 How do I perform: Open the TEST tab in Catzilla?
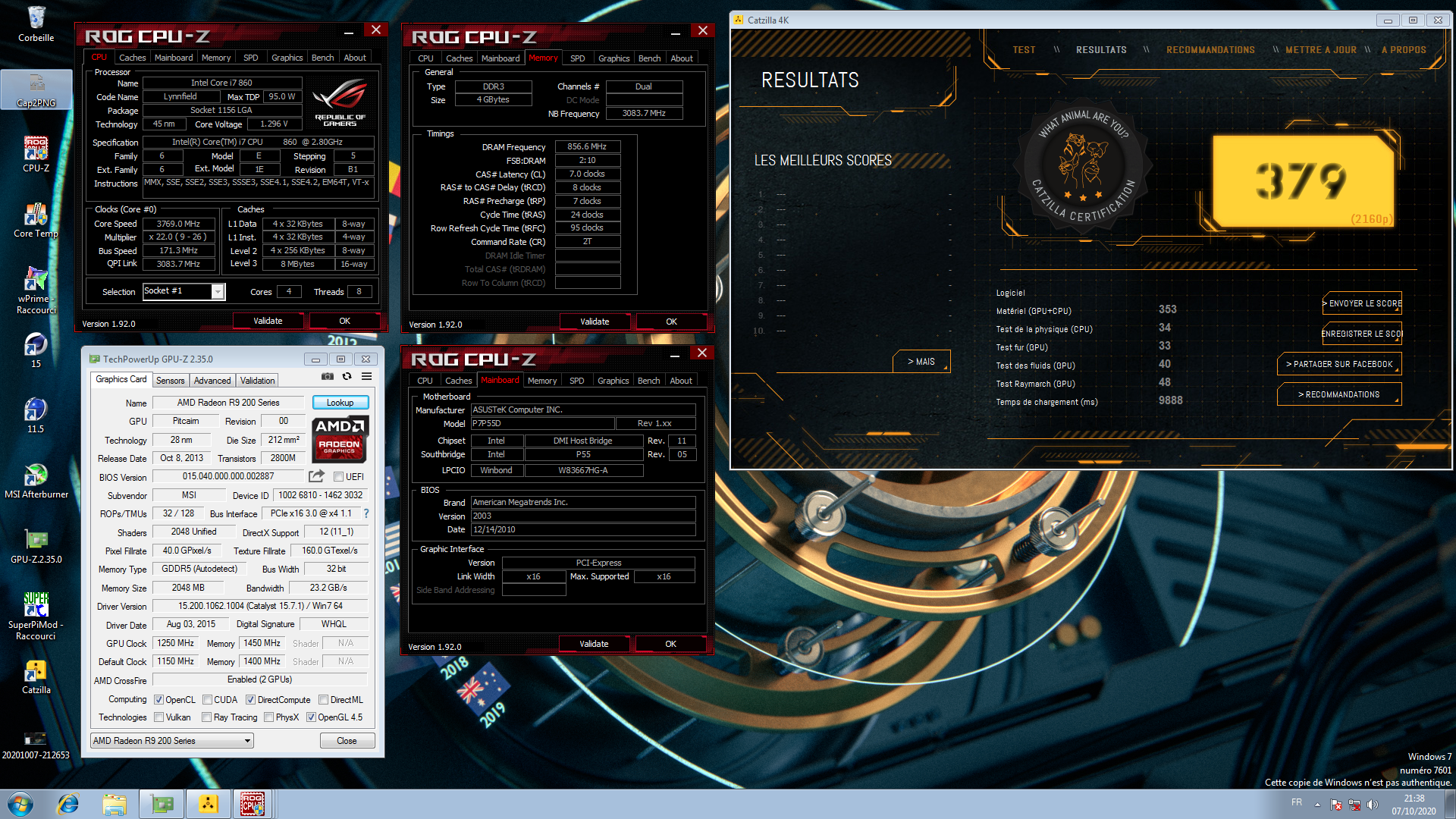[1024, 50]
